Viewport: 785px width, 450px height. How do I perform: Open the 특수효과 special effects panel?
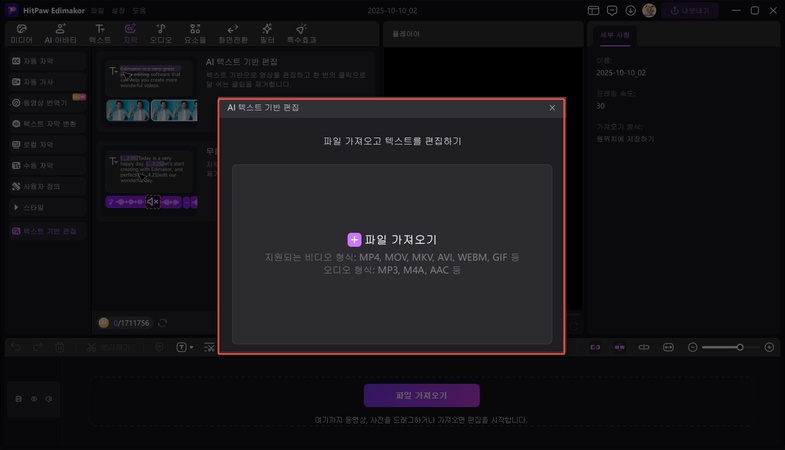302,34
